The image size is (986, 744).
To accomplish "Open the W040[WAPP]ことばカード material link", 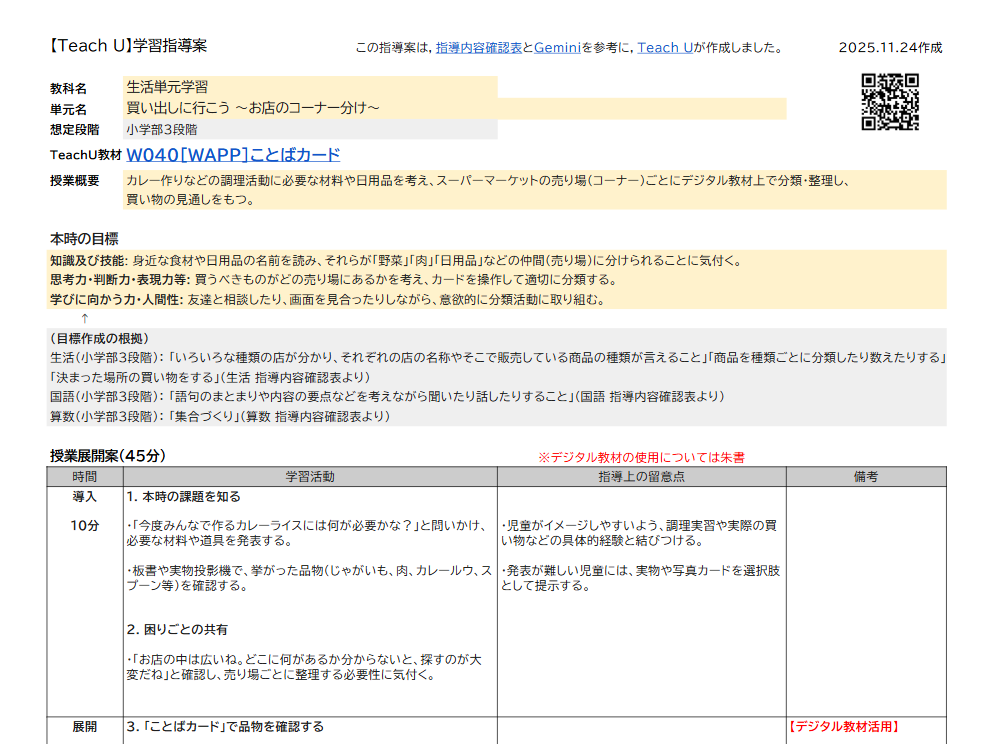I will 234,155.
